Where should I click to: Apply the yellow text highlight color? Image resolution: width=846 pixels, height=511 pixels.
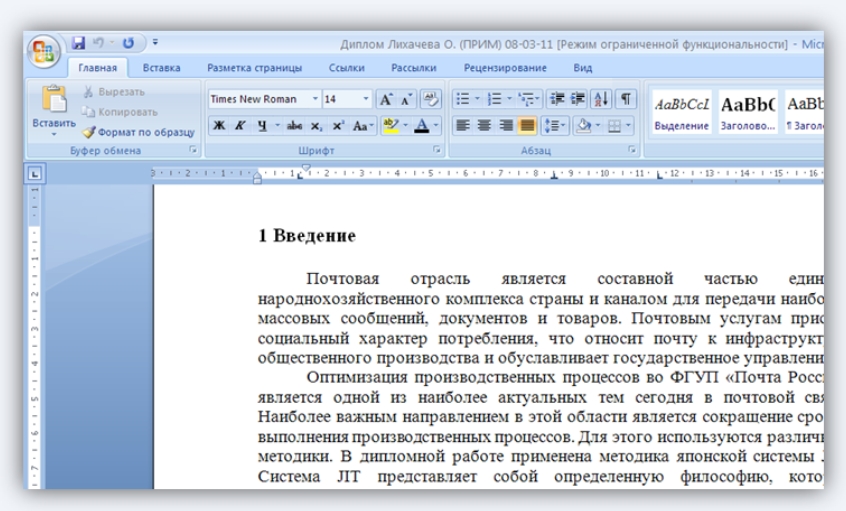(390, 126)
